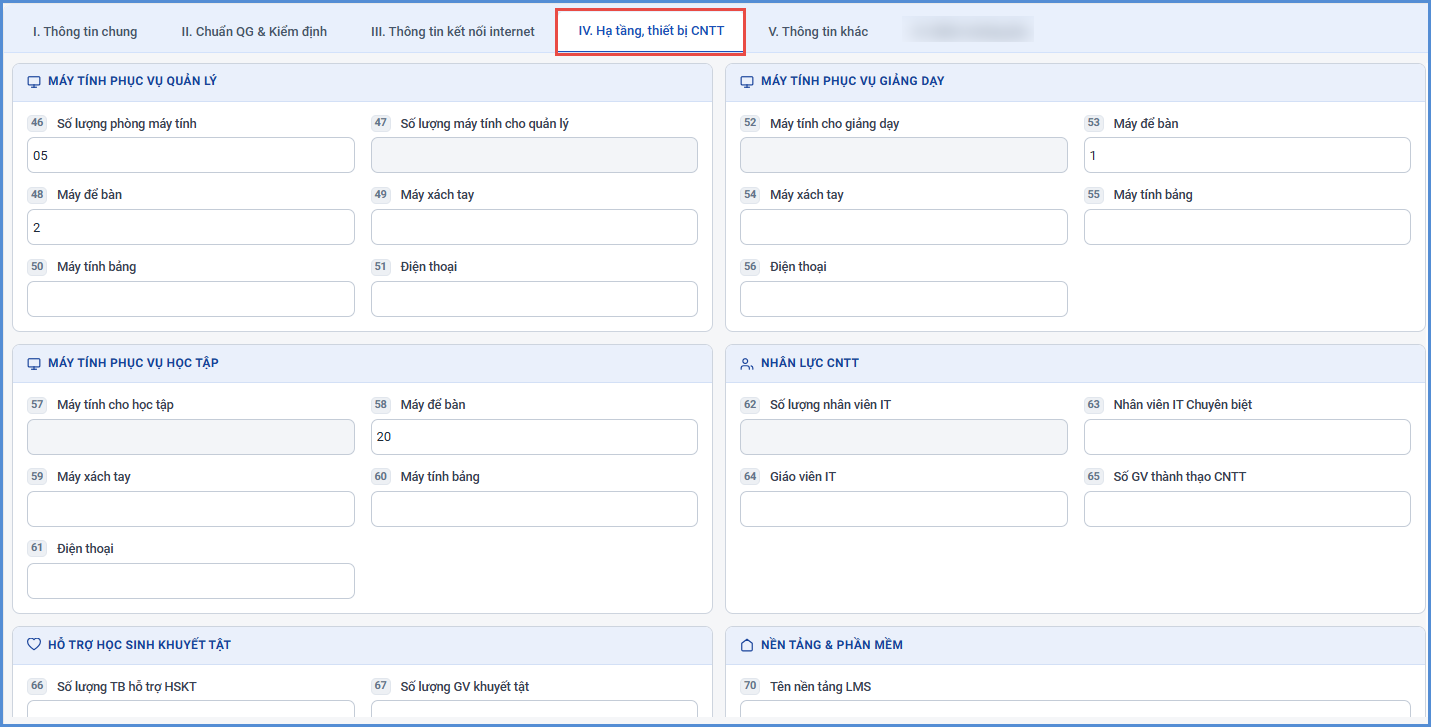
Task: Click field 49 Máy xách tay input
Action: pos(534,227)
